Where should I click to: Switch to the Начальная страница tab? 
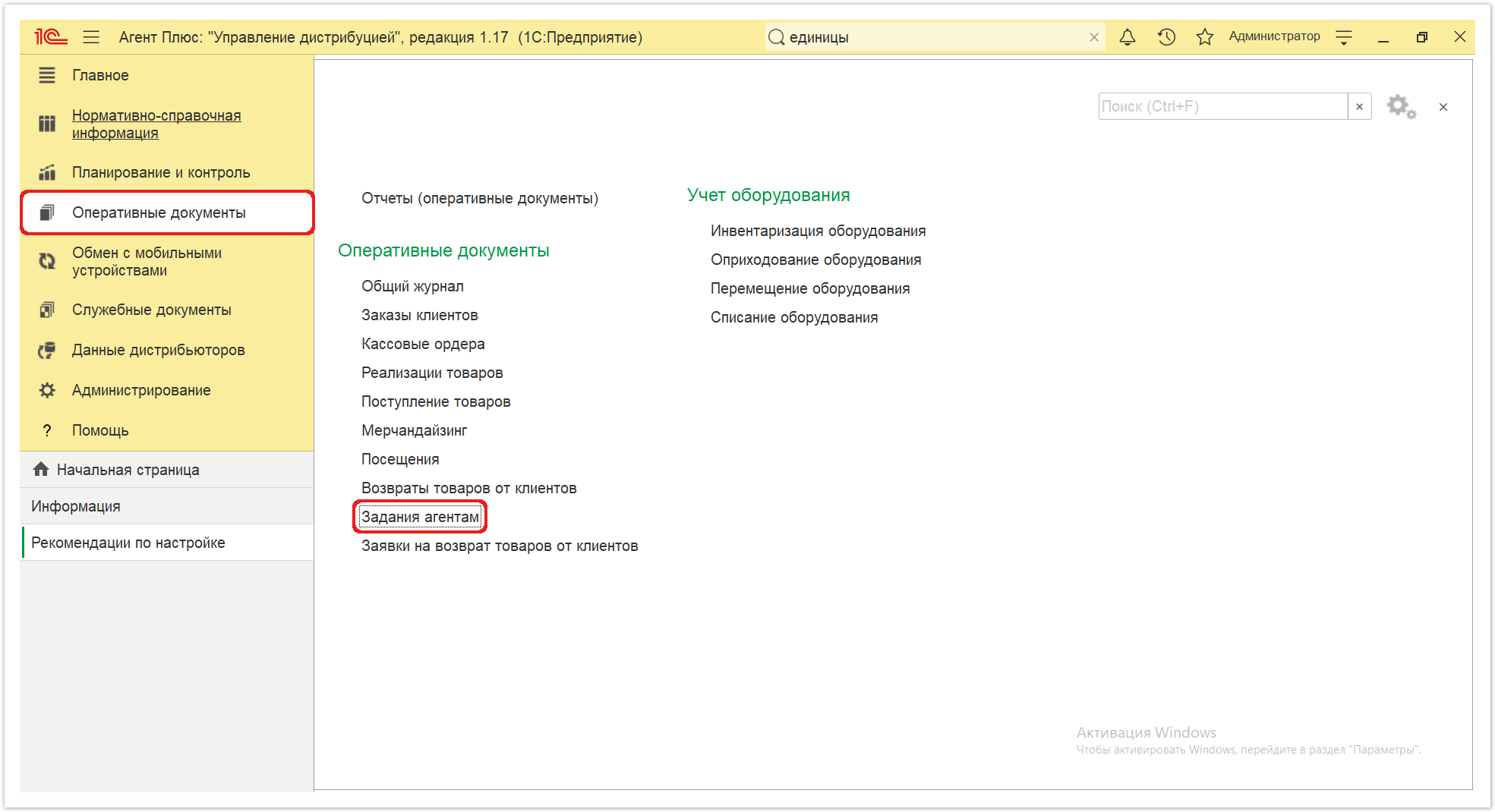coord(128,470)
